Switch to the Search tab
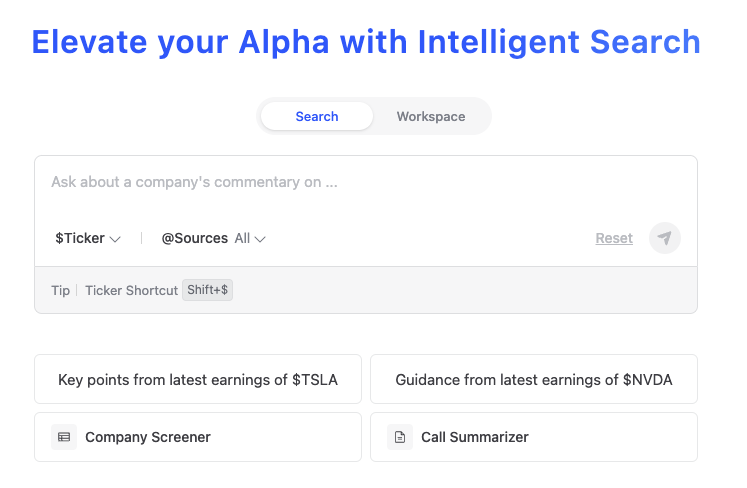Viewport: 747px width, 488px height. 317,116
